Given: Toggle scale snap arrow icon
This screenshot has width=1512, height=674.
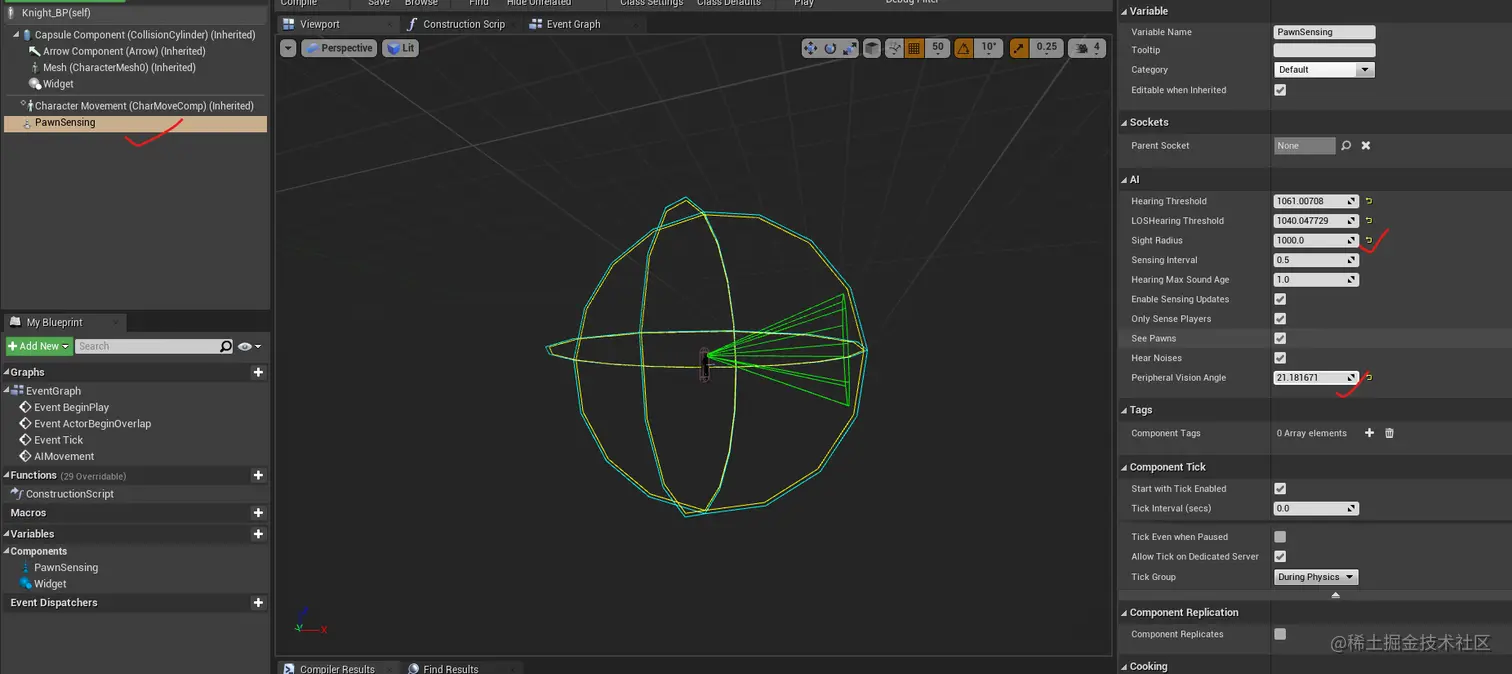Looking at the screenshot, I should pos(1018,48).
